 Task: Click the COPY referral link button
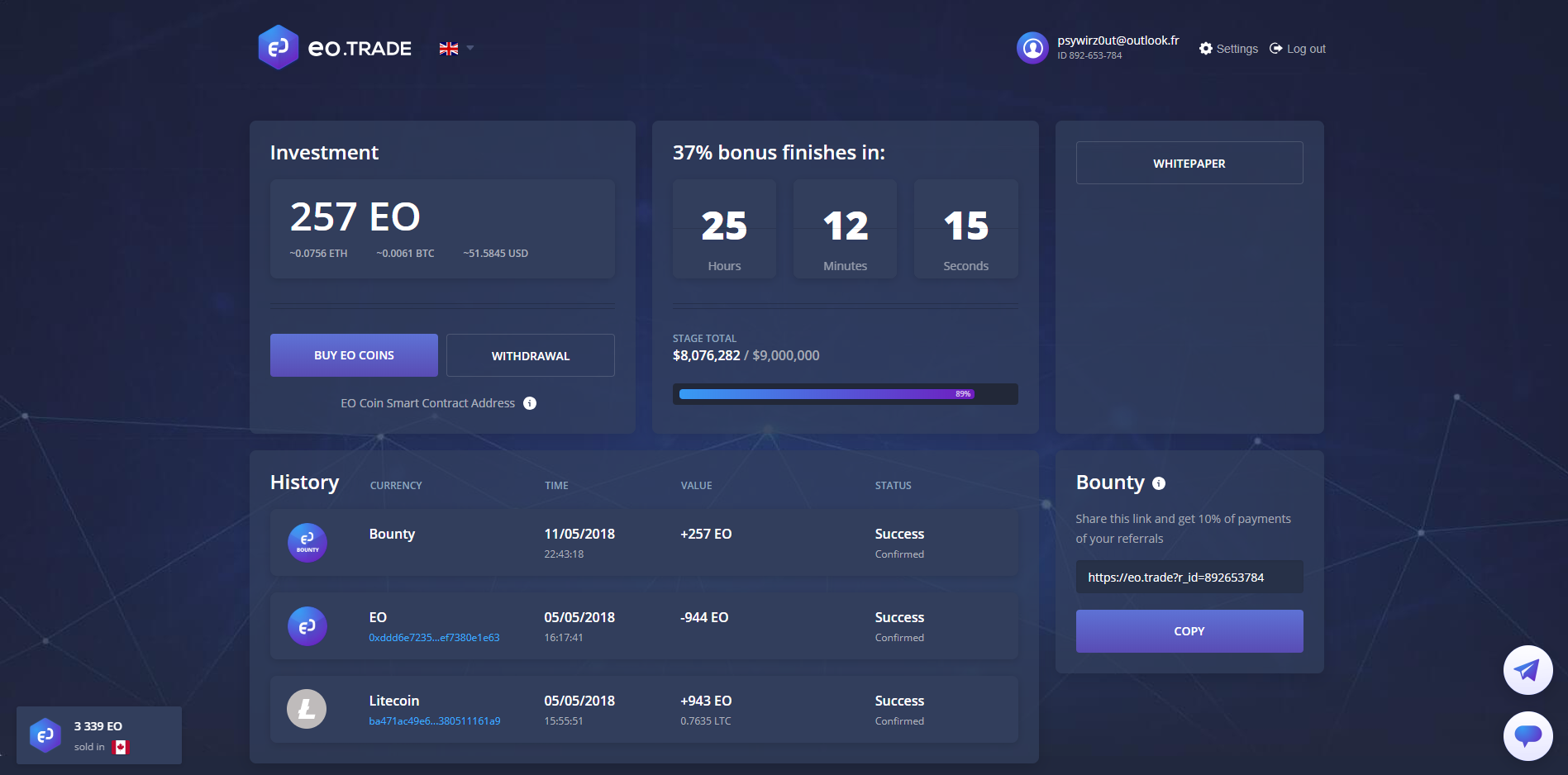click(x=1189, y=631)
